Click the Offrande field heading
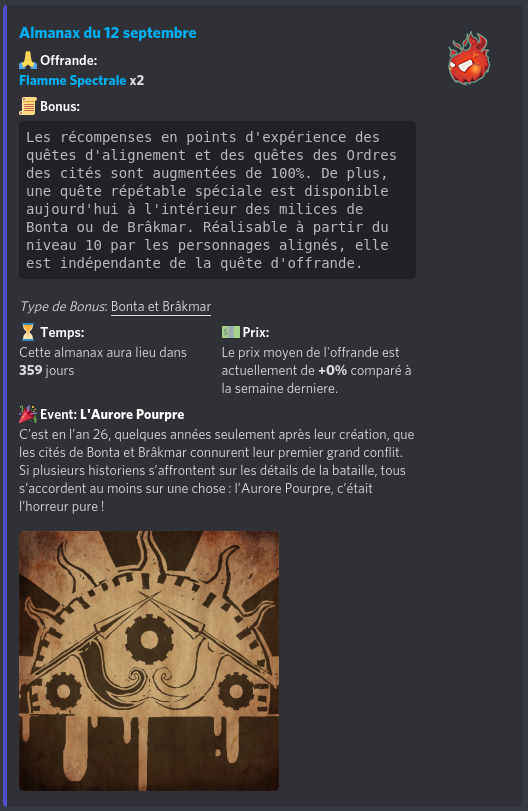Viewport: 528px width, 811px height. (x=69, y=61)
